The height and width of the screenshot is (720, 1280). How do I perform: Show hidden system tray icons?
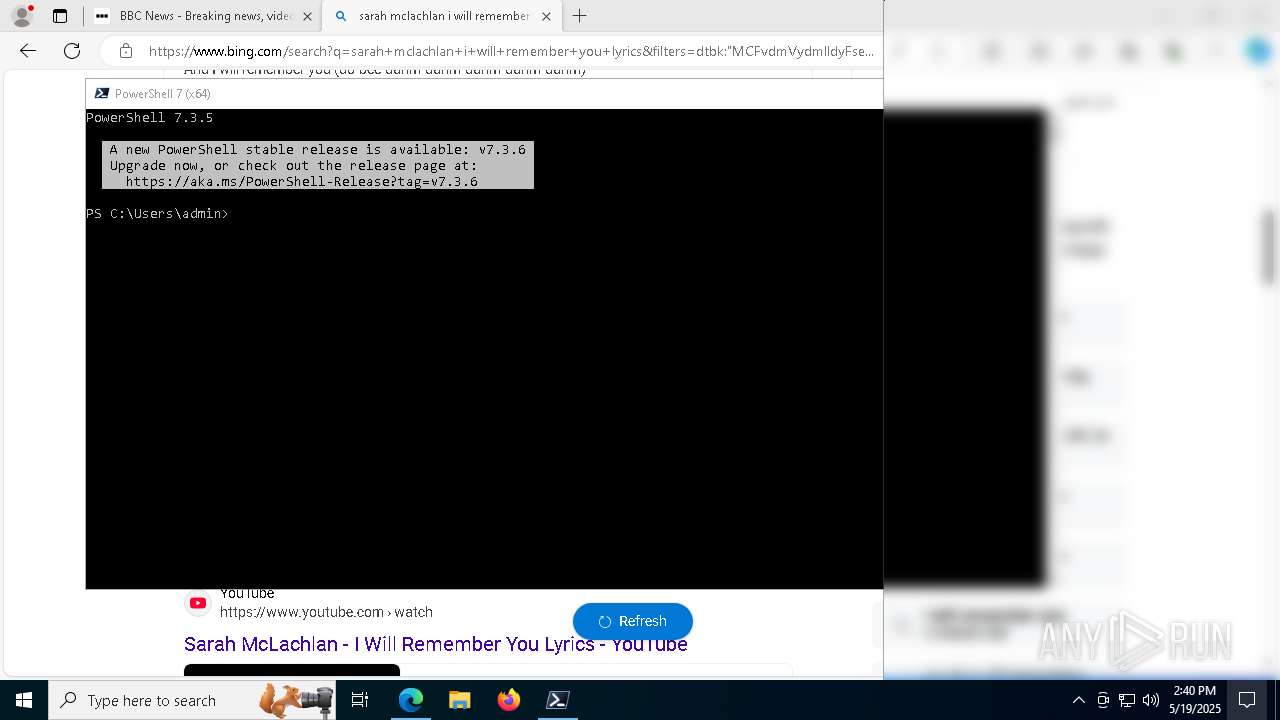tap(1078, 700)
